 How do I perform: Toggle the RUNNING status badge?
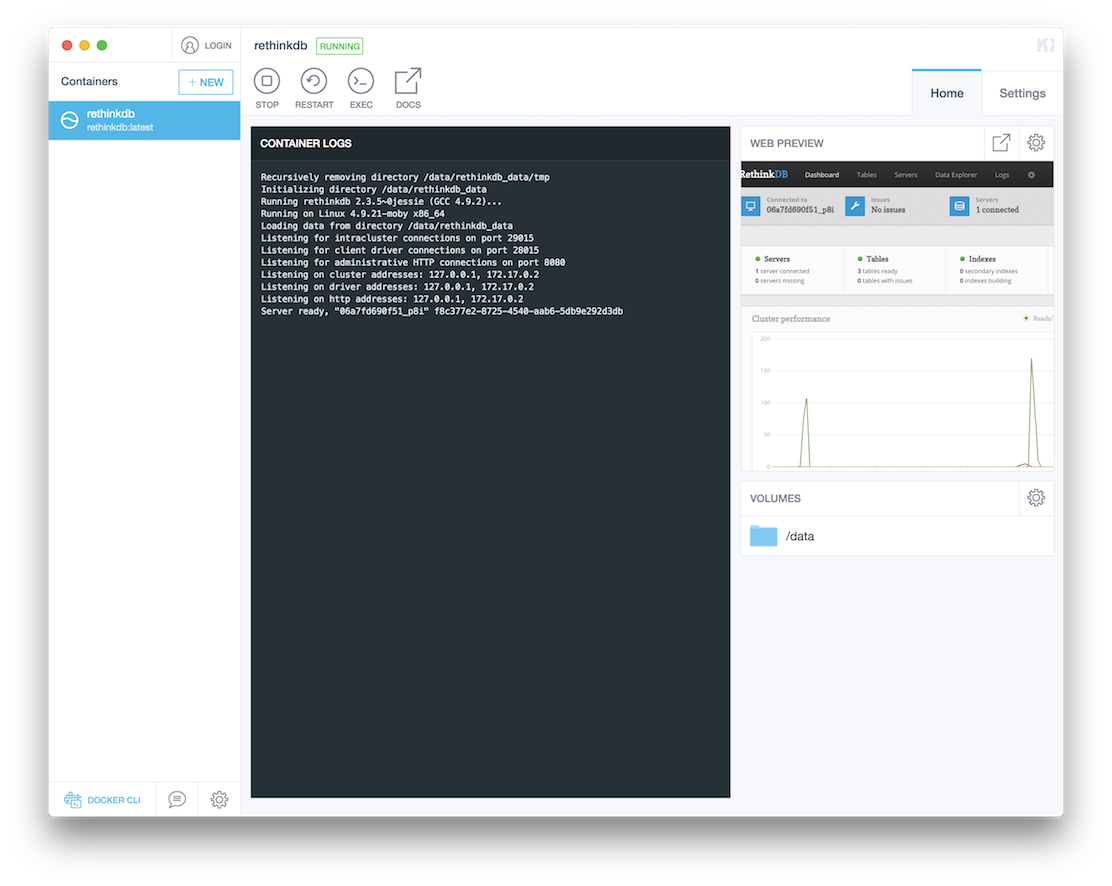click(339, 45)
